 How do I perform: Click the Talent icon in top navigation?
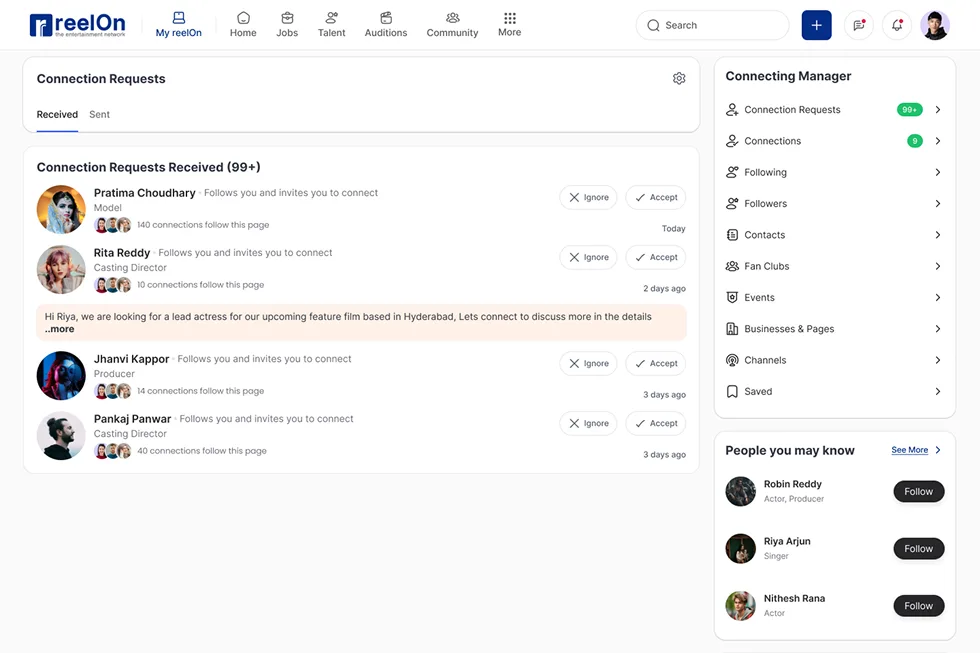[331, 18]
